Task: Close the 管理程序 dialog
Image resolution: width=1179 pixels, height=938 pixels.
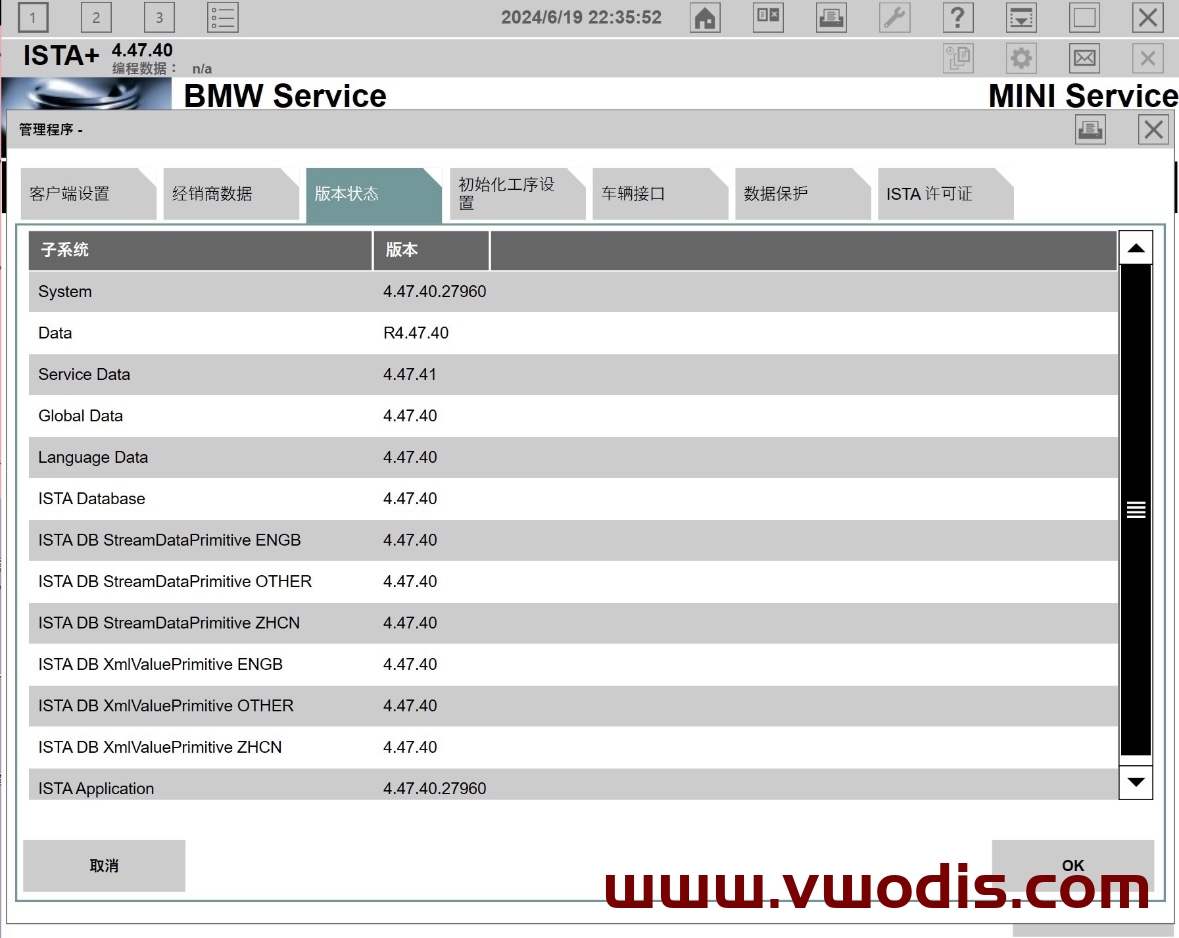Action: (1153, 130)
